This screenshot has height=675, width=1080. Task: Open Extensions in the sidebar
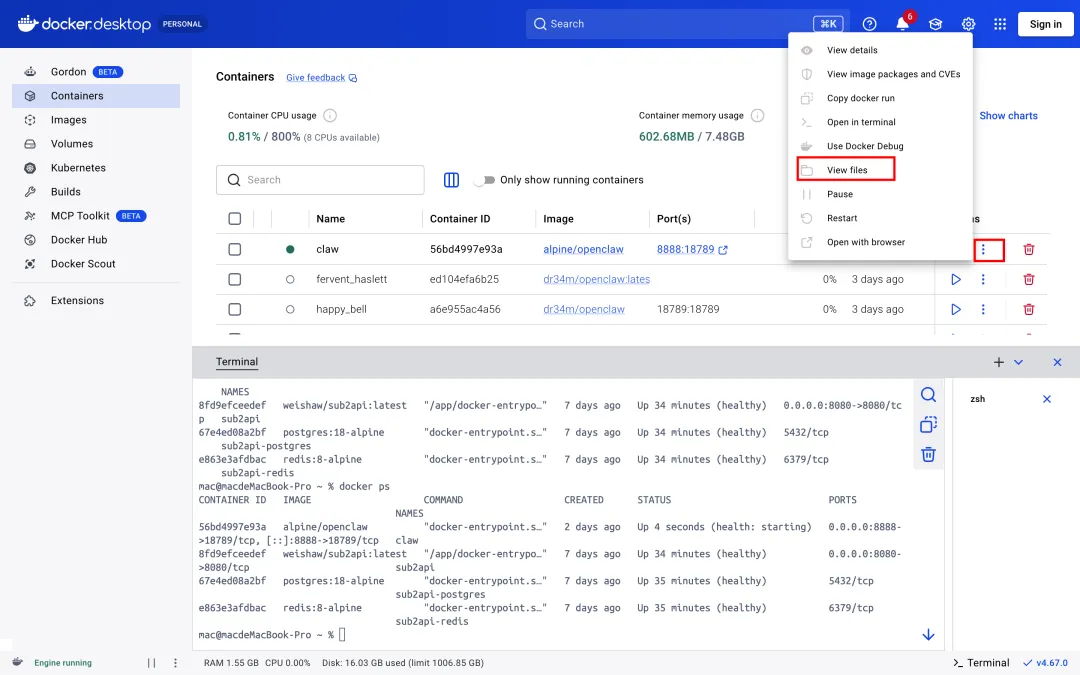coord(96,300)
